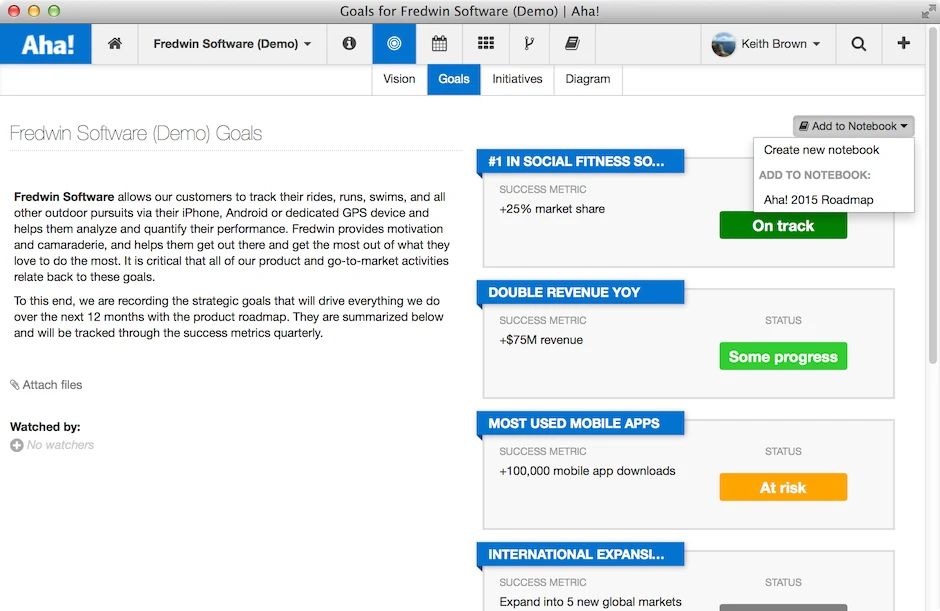Open the ideas fork icon
The width and height of the screenshot is (940, 611).
tap(529, 43)
